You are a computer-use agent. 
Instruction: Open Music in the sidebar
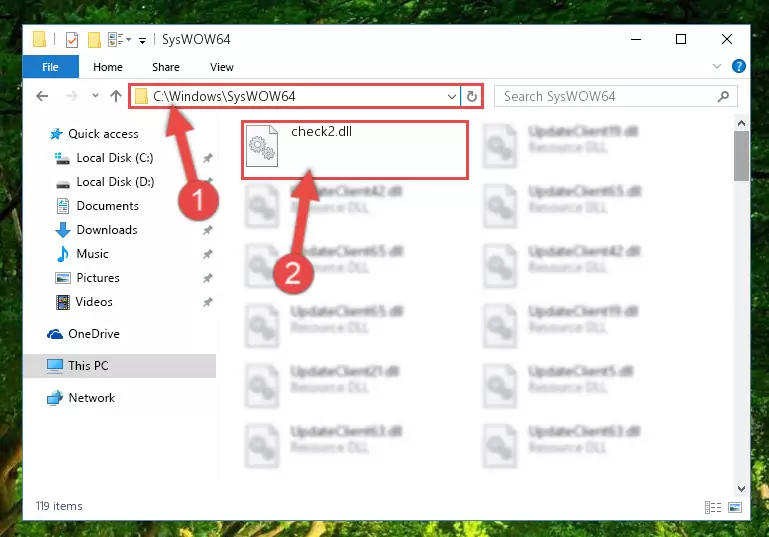(92, 254)
